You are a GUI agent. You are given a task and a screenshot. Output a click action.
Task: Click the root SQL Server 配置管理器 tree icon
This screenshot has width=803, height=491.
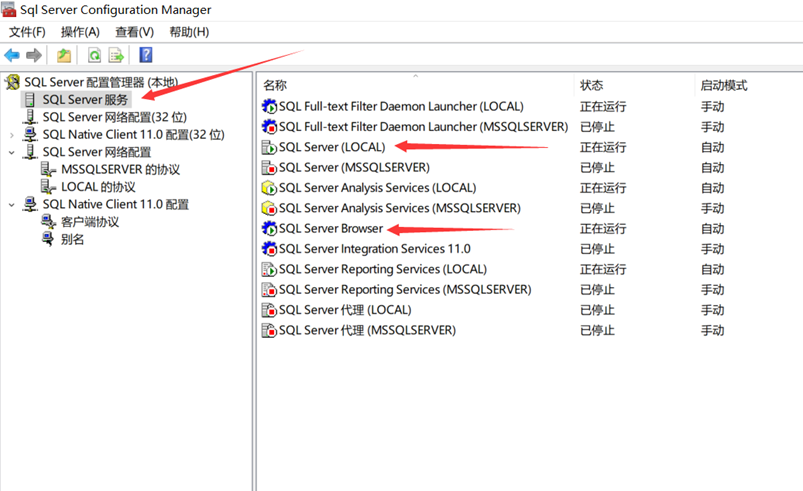[x=12, y=82]
